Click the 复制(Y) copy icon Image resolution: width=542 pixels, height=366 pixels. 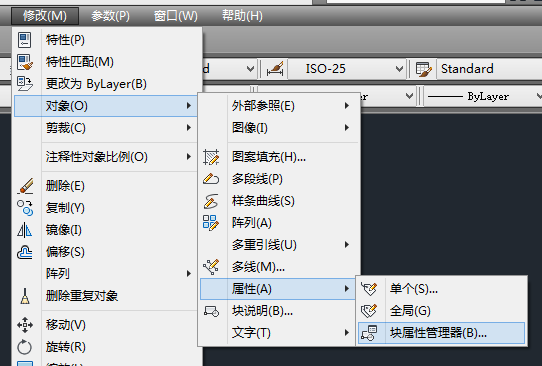(x=25, y=208)
